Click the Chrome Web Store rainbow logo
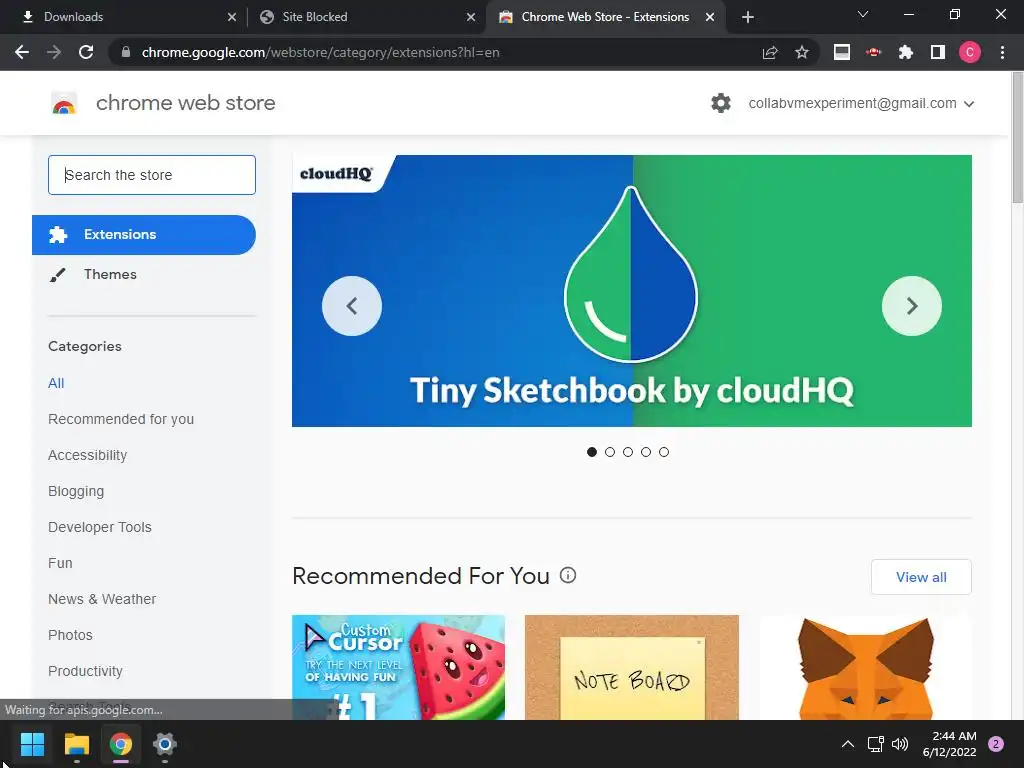The width and height of the screenshot is (1024, 768). [x=64, y=103]
